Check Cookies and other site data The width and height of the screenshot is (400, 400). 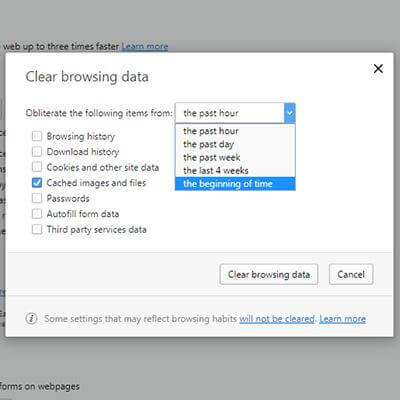(x=37, y=167)
